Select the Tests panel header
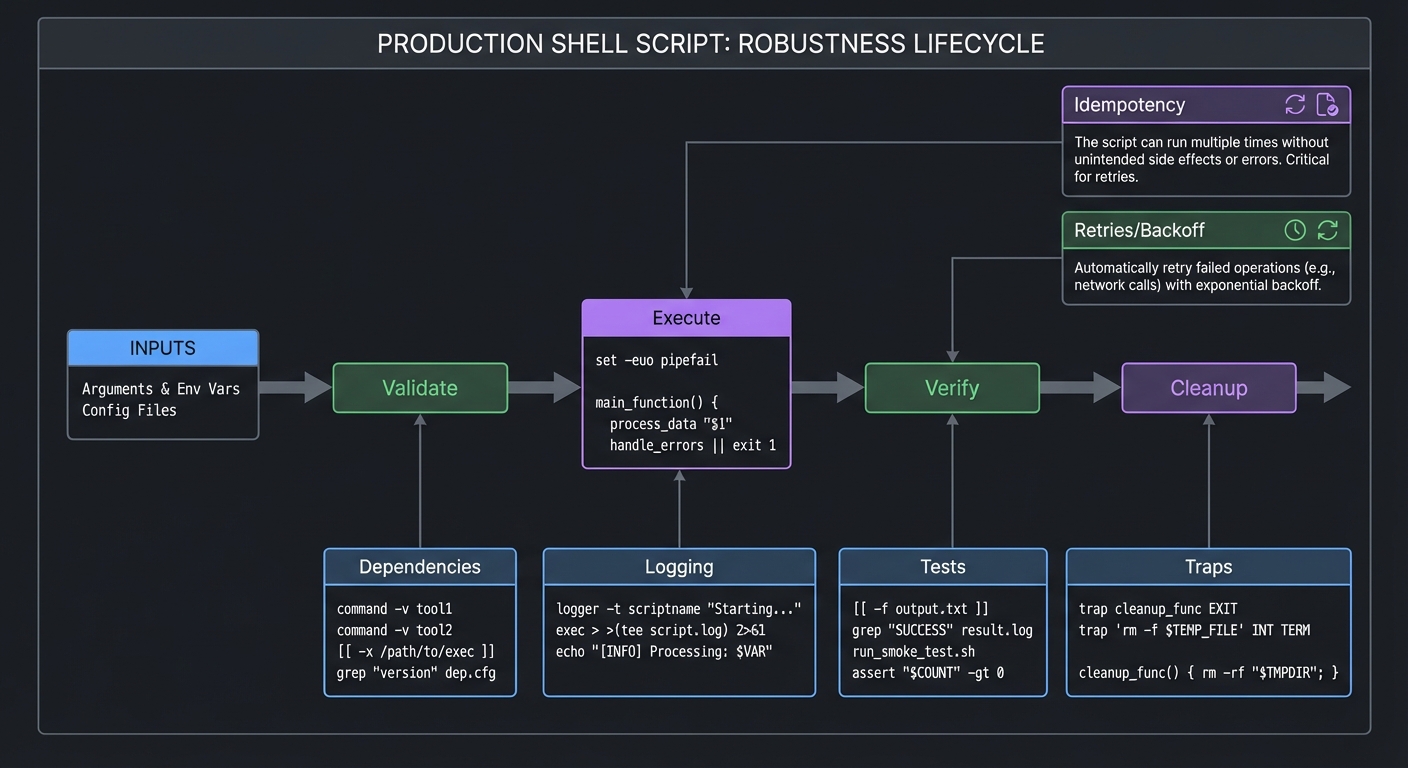The width and height of the screenshot is (1408, 768). coord(943,566)
